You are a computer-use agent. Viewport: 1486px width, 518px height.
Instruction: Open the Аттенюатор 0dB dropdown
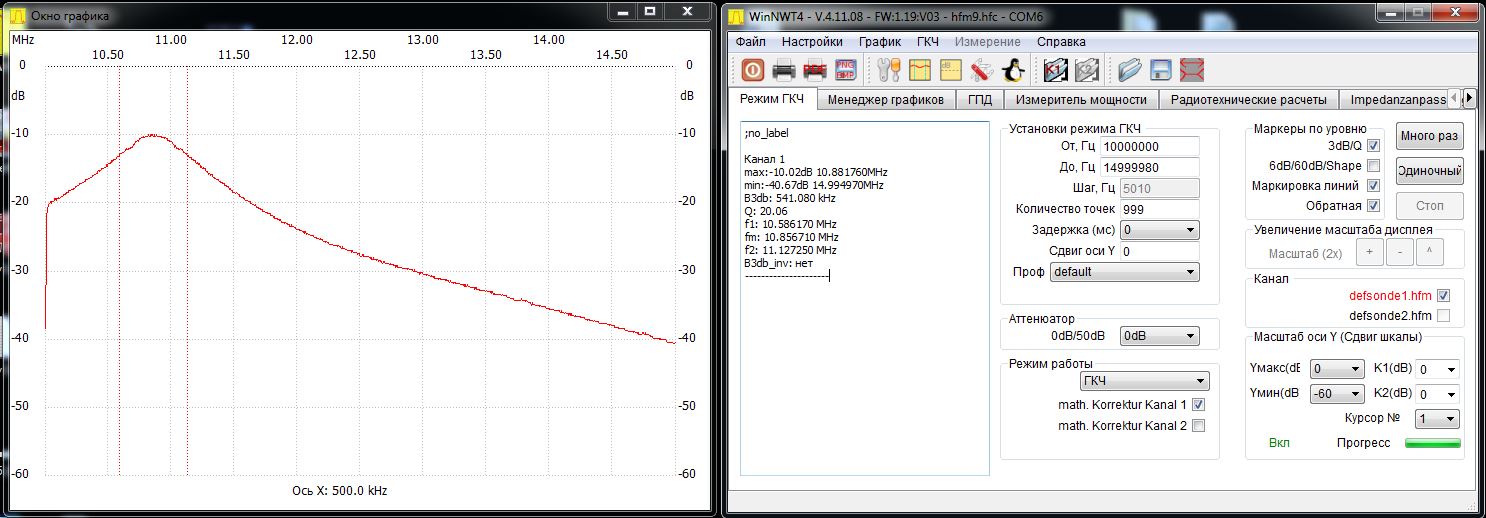coord(1159,336)
